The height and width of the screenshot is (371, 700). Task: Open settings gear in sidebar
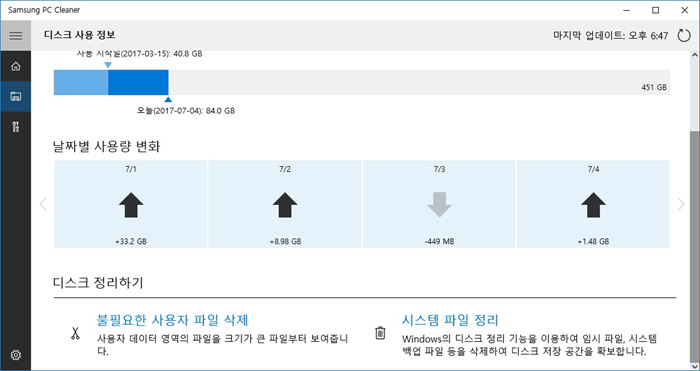click(x=16, y=354)
